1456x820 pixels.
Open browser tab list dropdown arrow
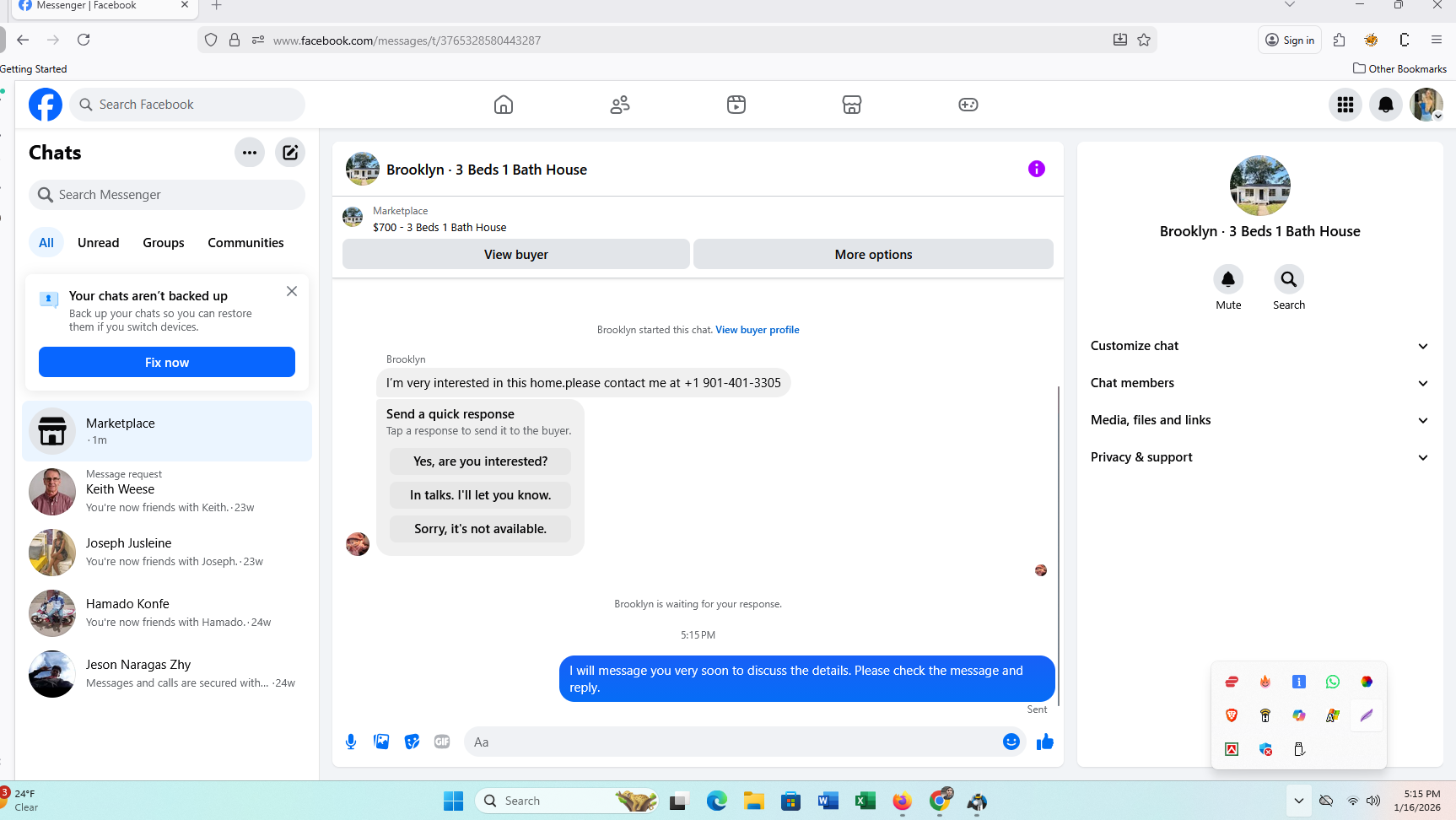click(1290, 5)
